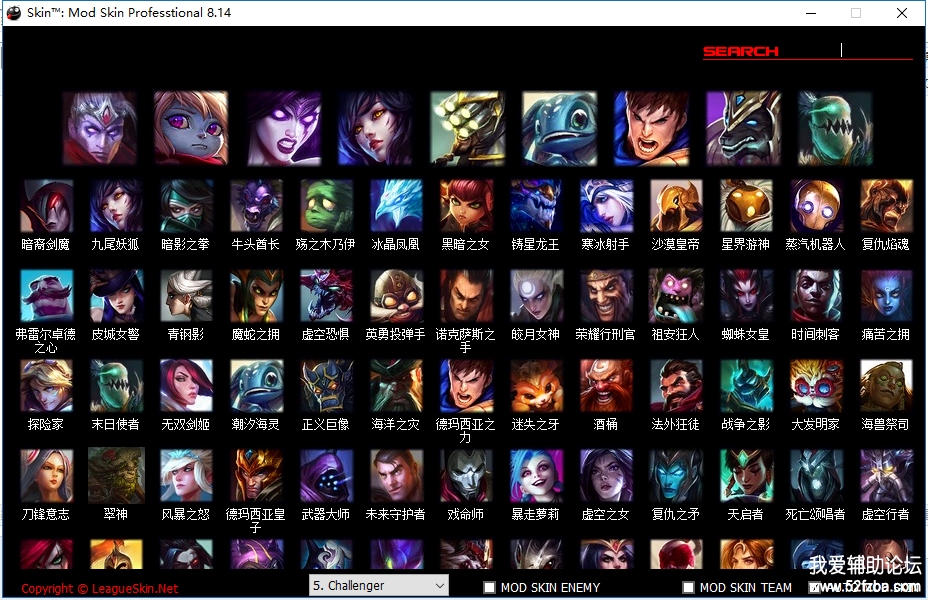Image resolution: width=928 pixels, height=600 pixels.
Task: Pick the 虚空恐惧 champion icon
Action: pyautogui.click(x=326, y=296)
